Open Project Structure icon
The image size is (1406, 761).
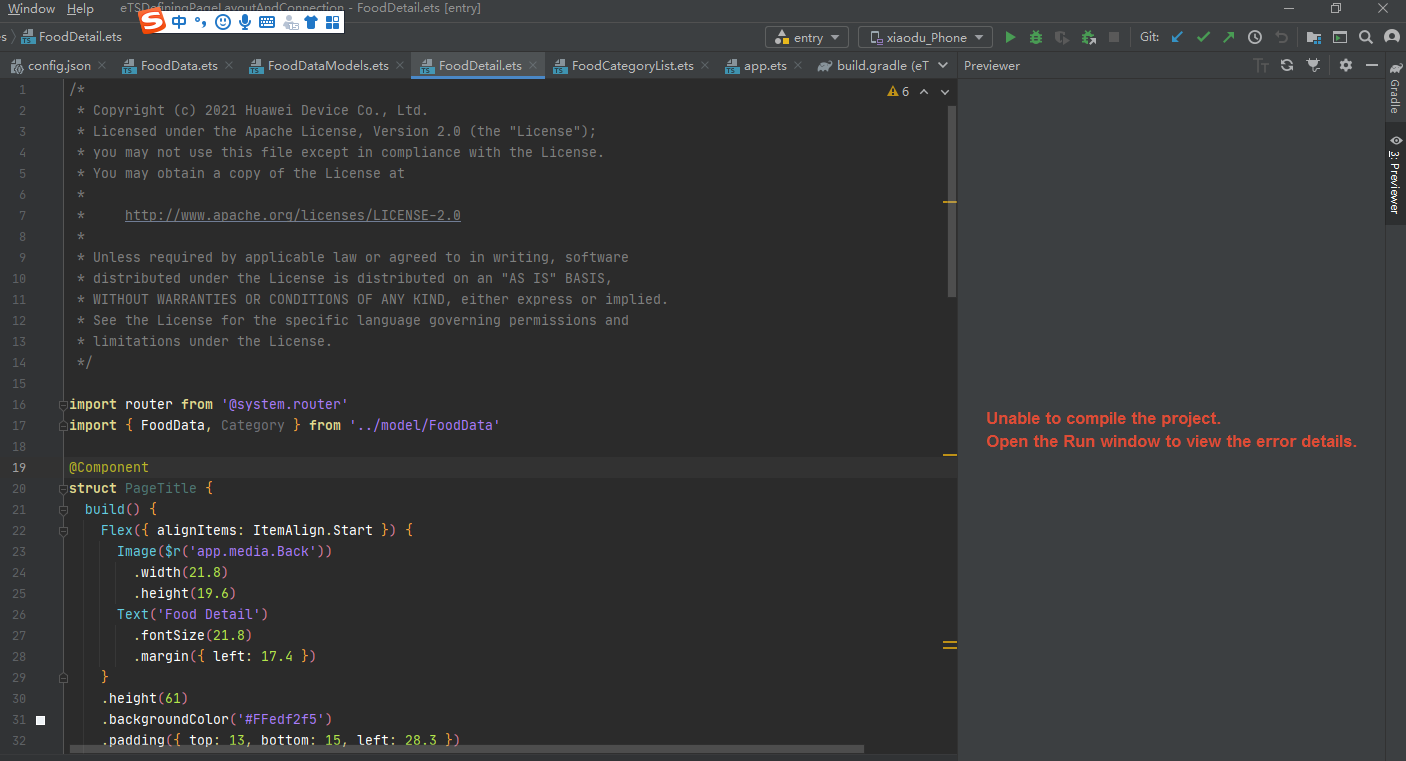tap(1314, 37)
